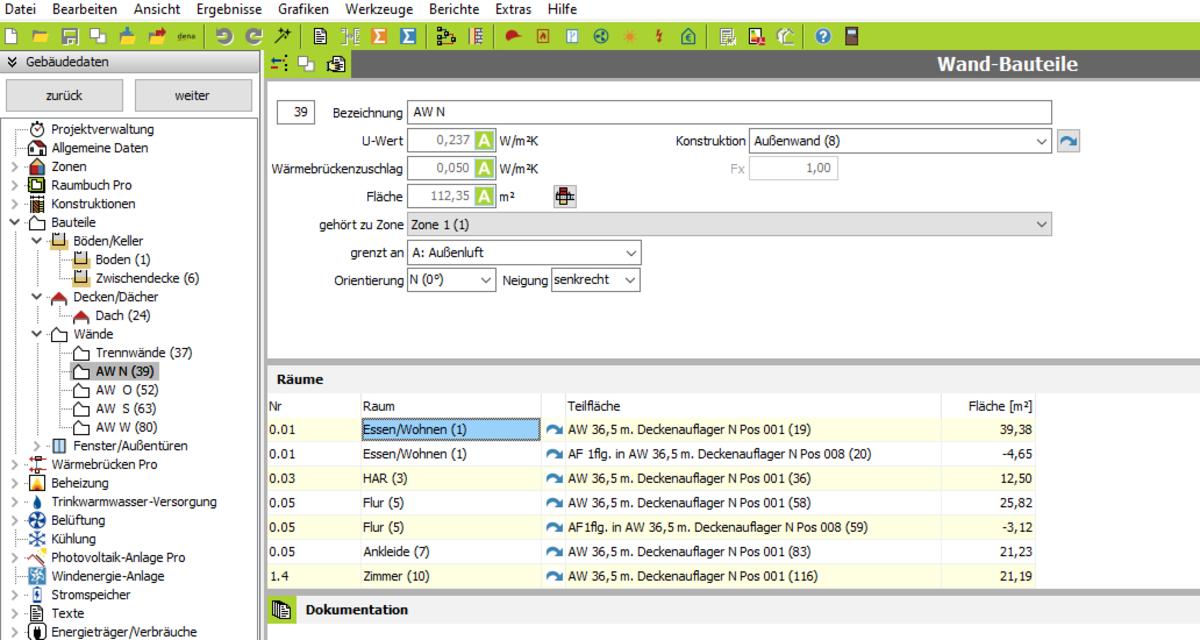Screen dimensions: 1200x640
Task: Click the euro house cost icon
Action: [688, 37]
